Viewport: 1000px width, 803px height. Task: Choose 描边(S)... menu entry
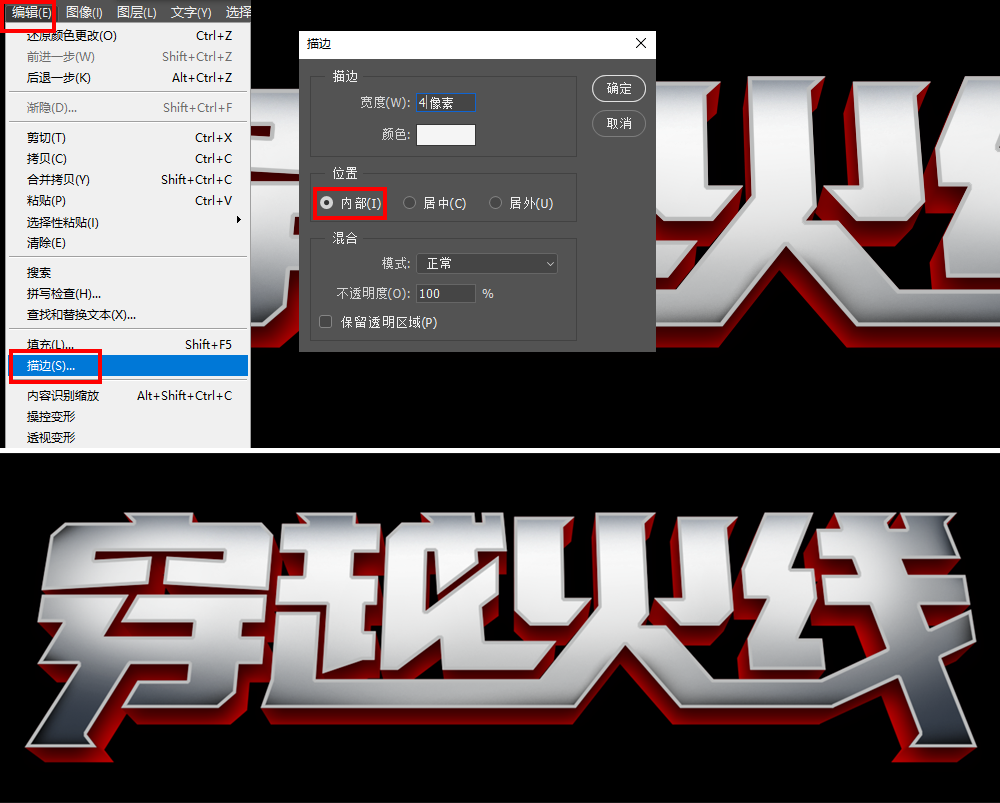pyautogui.click(x=128, y=365)
